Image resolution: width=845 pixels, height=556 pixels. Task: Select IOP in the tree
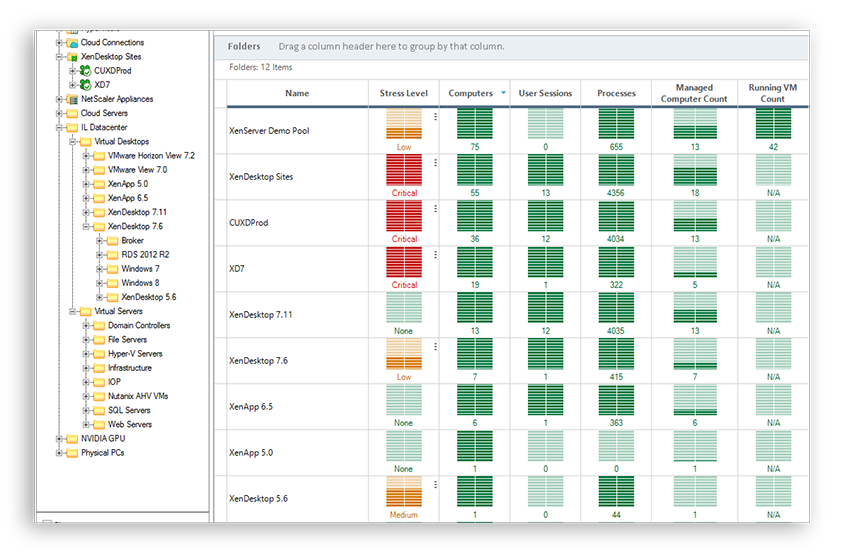click(114, 382)
